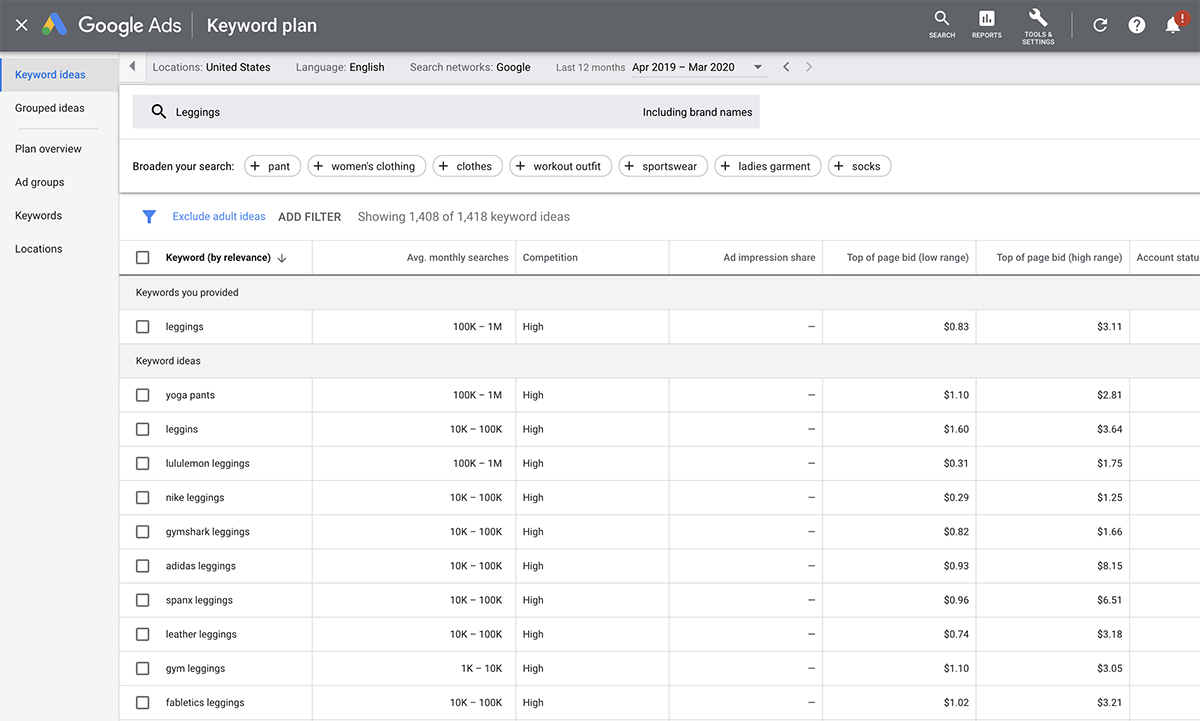Screen dimensions: 1200x721
Task: Check the box for 'spanx leggings'
Action: pyautogui.click(x=142, y=600)
